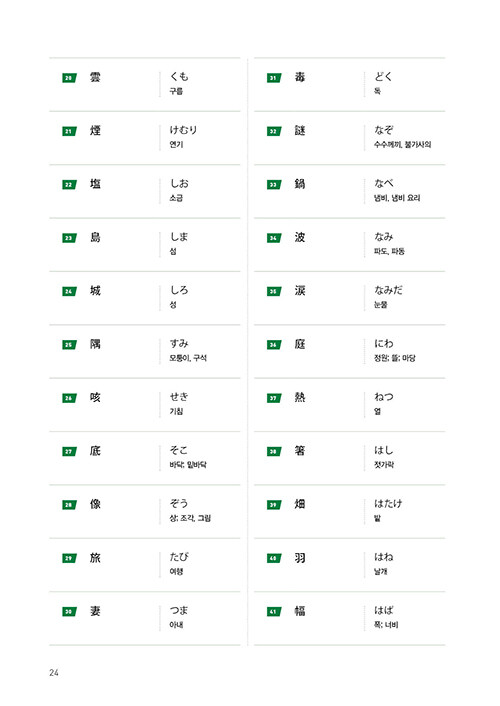Select the kanji 羽 in entry 40
The width and height of the screenshot is (500, 706).
pyautogui.click(x=300, y=558)
